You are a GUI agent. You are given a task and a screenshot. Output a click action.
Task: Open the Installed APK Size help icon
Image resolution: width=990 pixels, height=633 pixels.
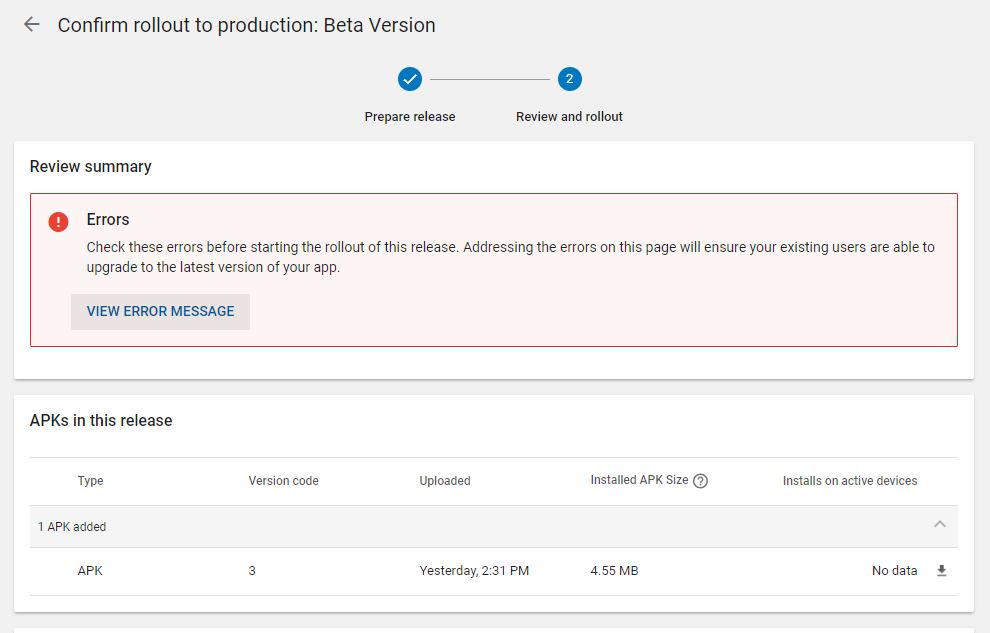(701, 481)
